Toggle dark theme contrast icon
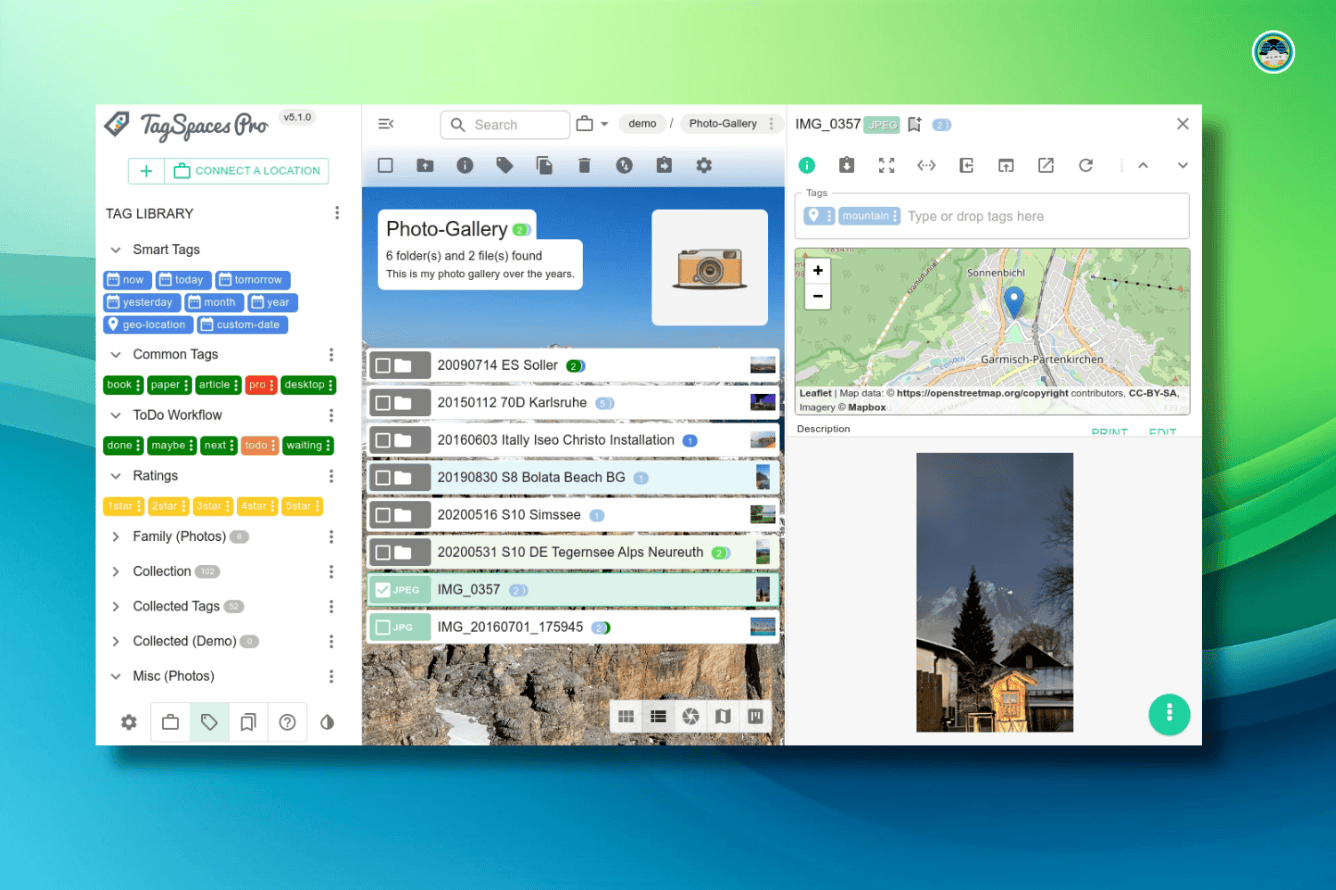 point(327,722)
